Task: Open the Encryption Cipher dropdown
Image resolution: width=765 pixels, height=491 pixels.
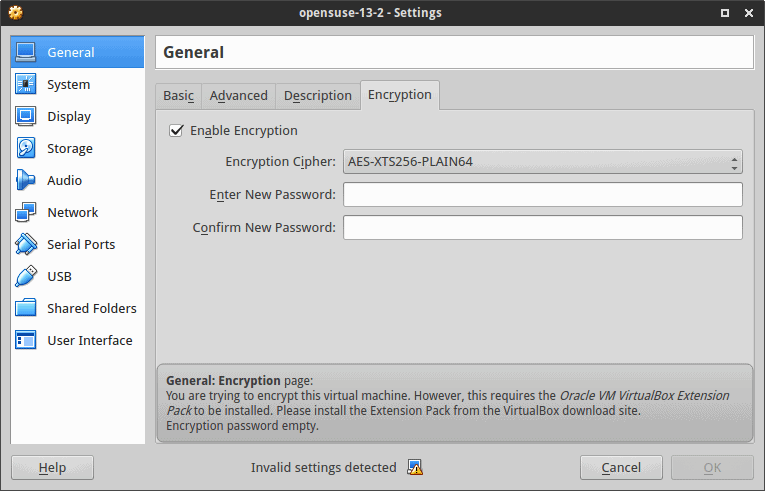Action: point(543,162)
